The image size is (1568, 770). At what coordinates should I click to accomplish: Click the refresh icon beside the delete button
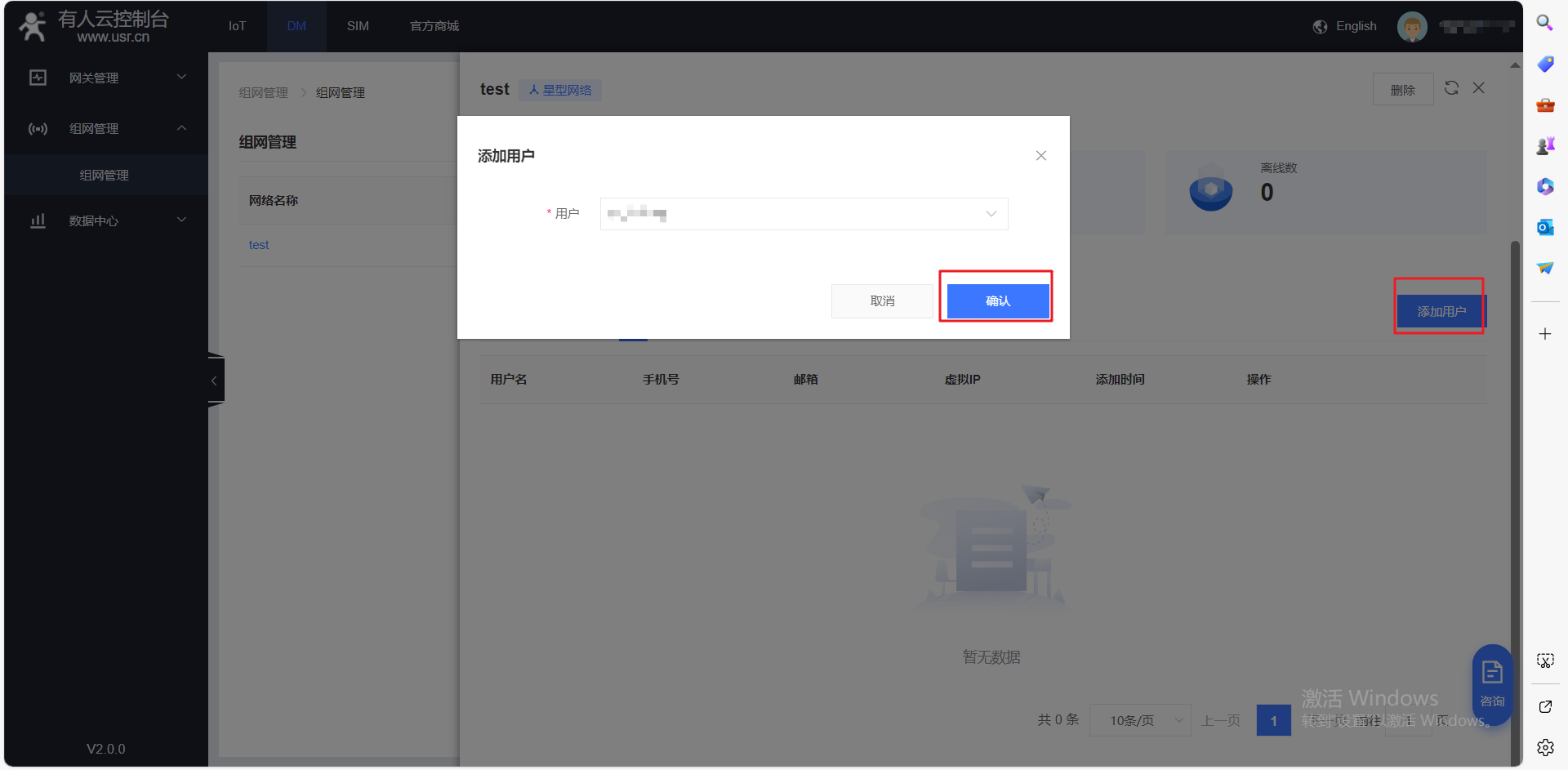(1451, 88)
